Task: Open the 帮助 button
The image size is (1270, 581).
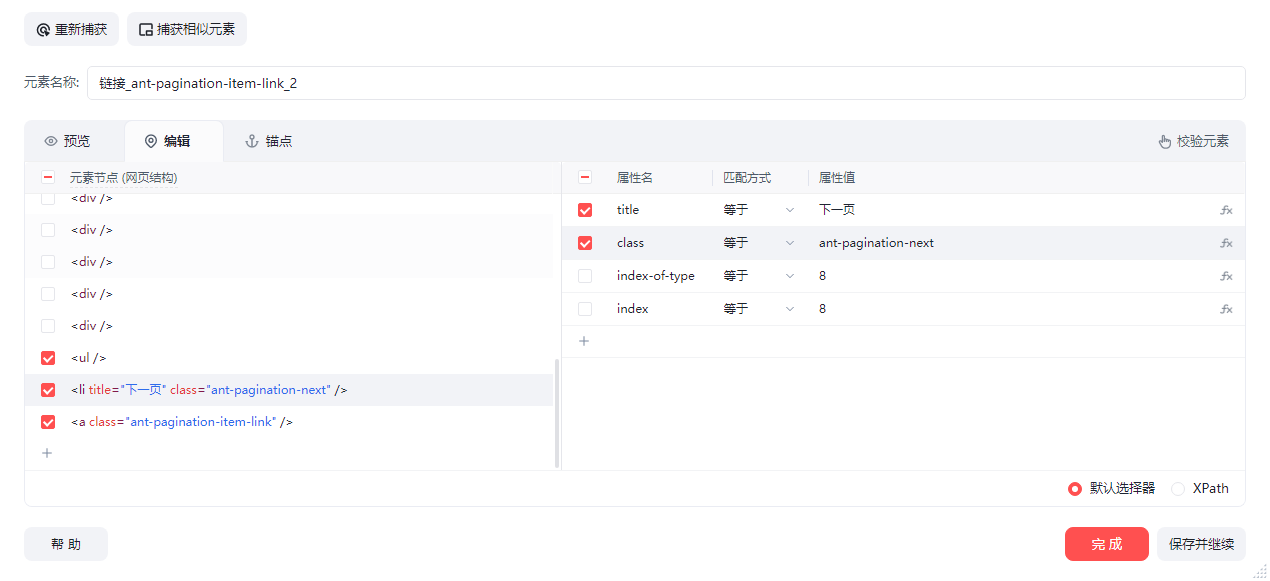Action: pos(66,544)
